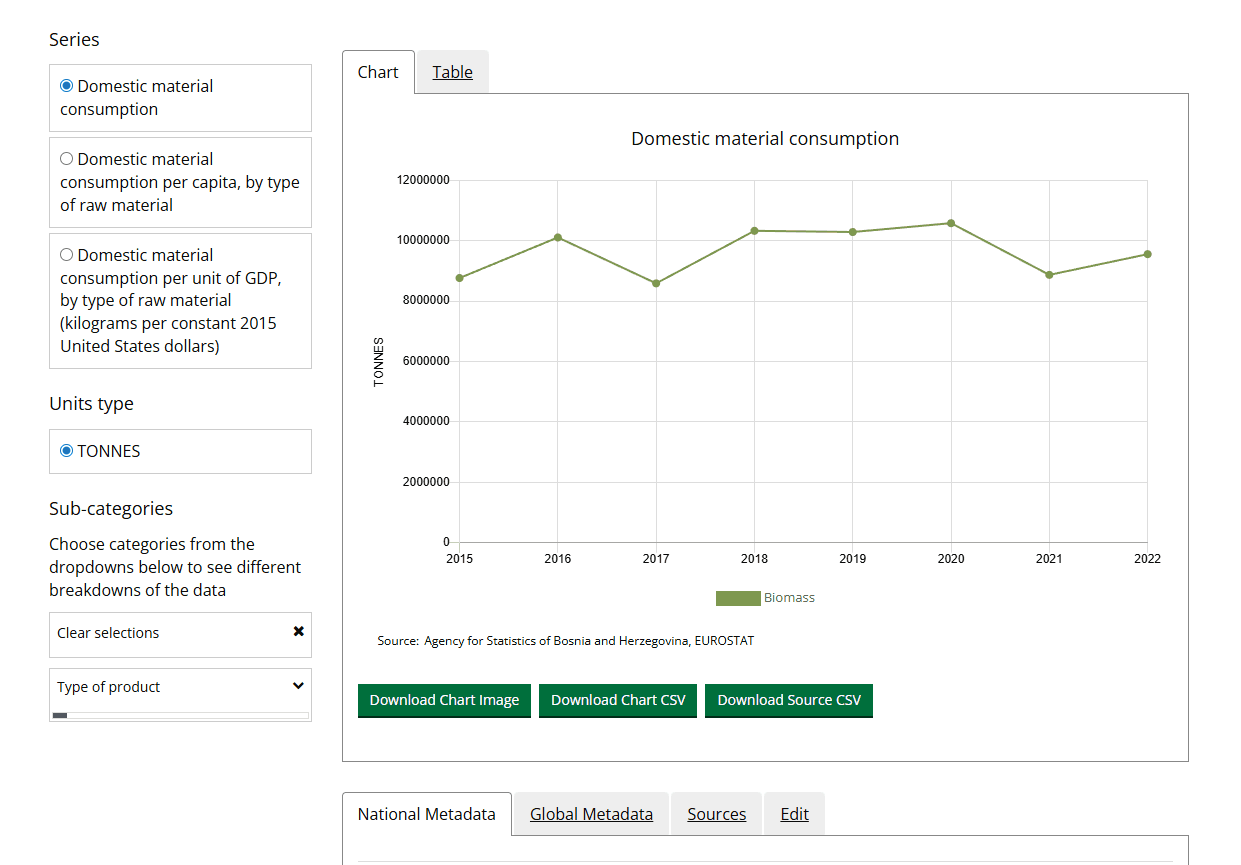Open the Chart tab
This screenshot has width=1241, height=865.
pyautogui.click(x=378, y=72)
